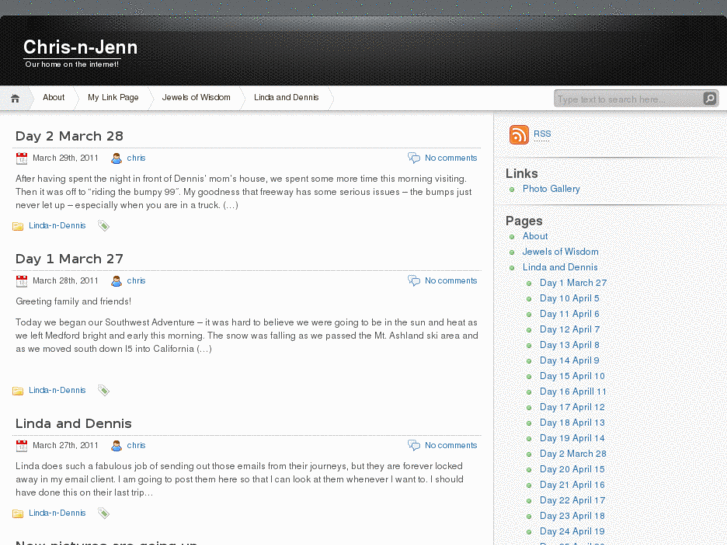The width and height of the screenshot is (727, 545).
Task: Click author chris on Day 2 post
Action: (136, 158)
